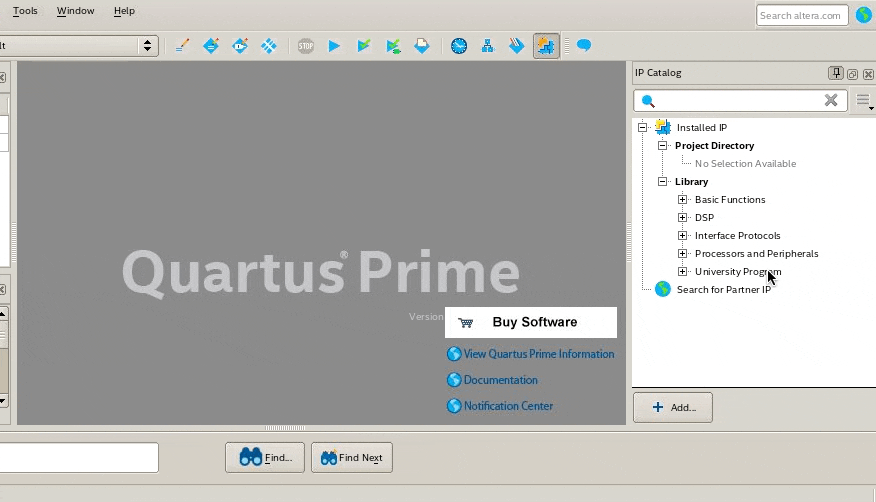Click the Buy Software button
876x502 pixels.
click(x=531, y=322)
